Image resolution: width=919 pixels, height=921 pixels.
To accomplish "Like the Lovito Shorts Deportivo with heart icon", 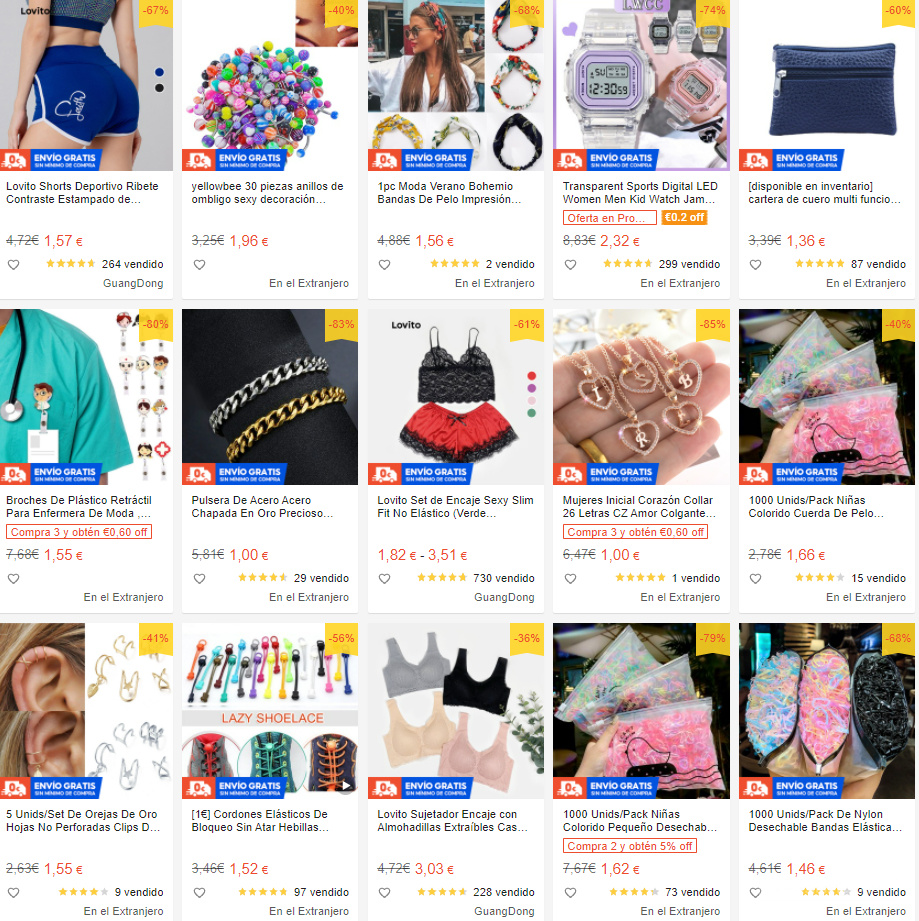I will (x=14, y=265).
